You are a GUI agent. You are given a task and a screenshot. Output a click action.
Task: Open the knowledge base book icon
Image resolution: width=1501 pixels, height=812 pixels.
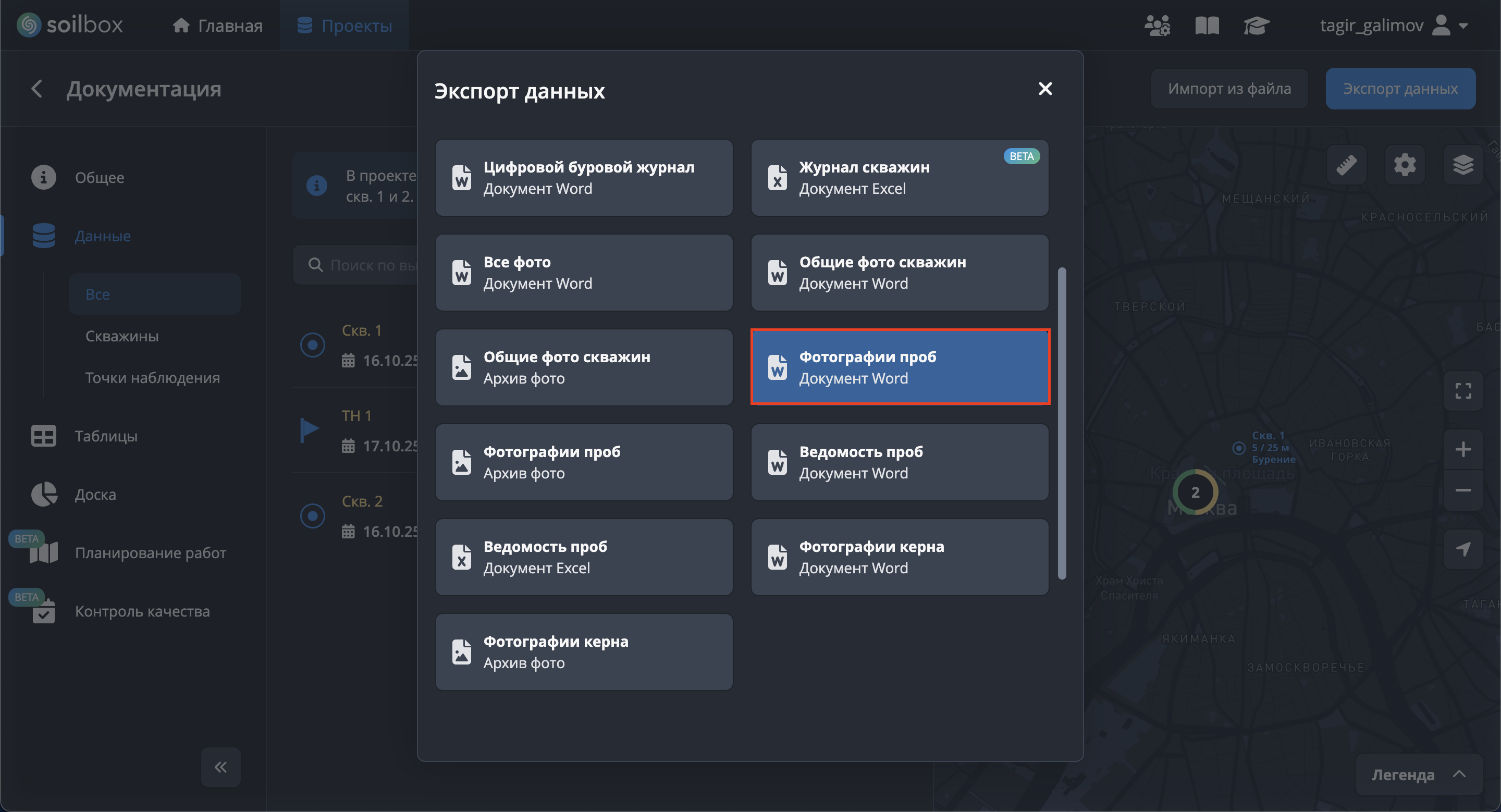(x=1207, y=26)
